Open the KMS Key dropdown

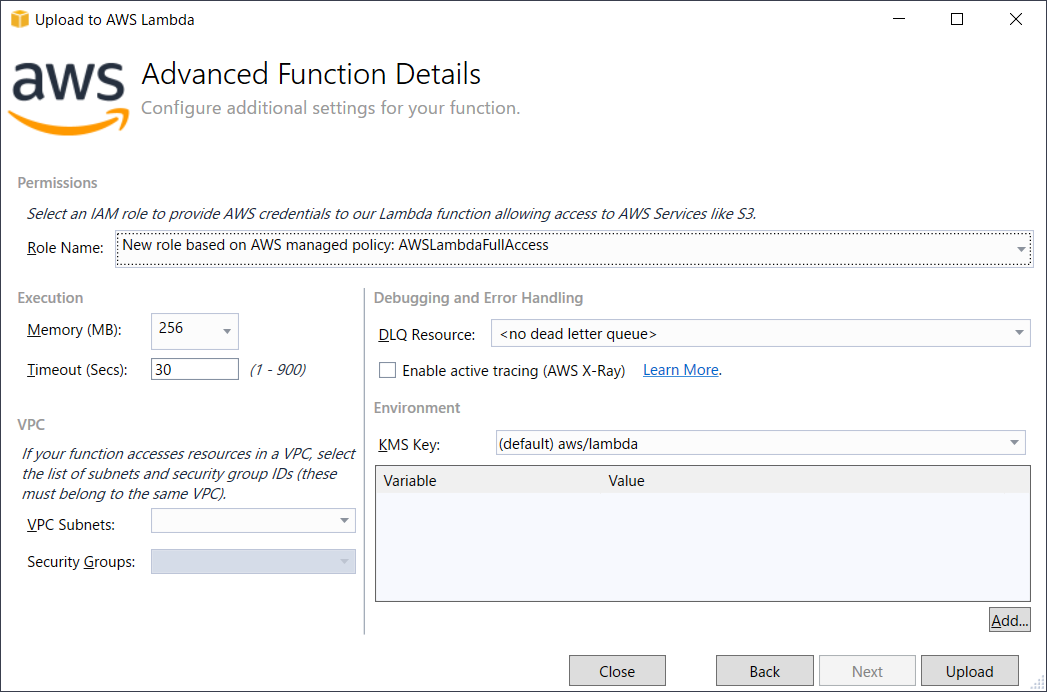pyautogui.click(x=760, y=443)
